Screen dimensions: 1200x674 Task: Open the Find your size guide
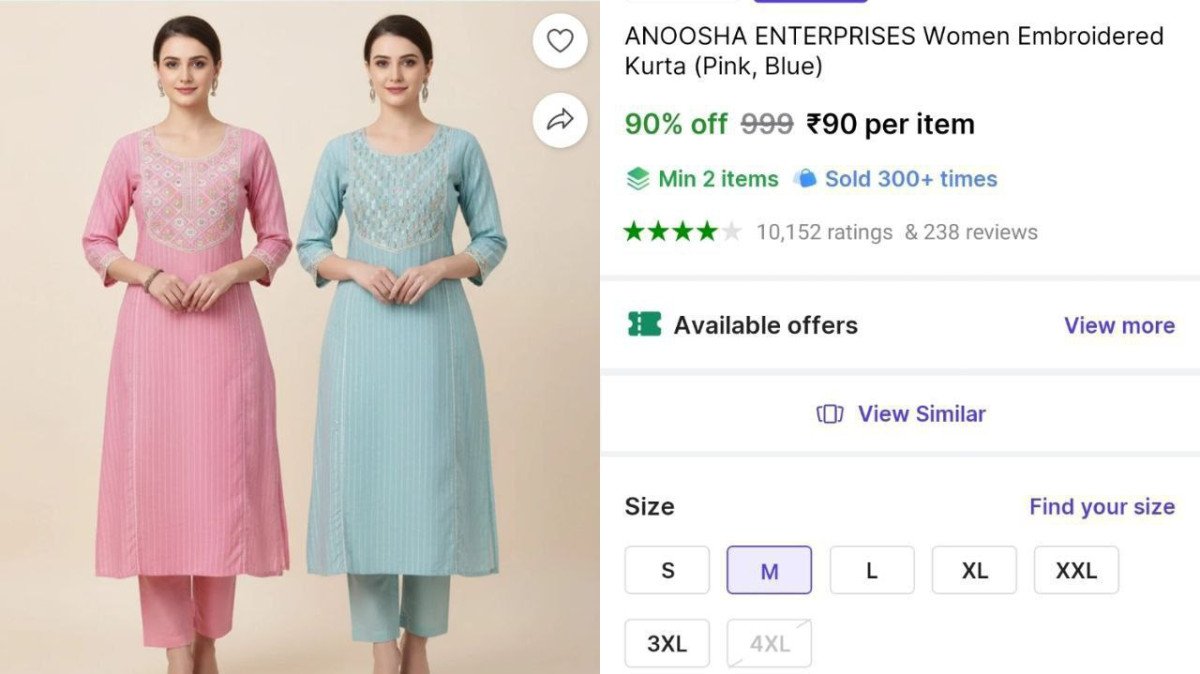(1101, 506)
